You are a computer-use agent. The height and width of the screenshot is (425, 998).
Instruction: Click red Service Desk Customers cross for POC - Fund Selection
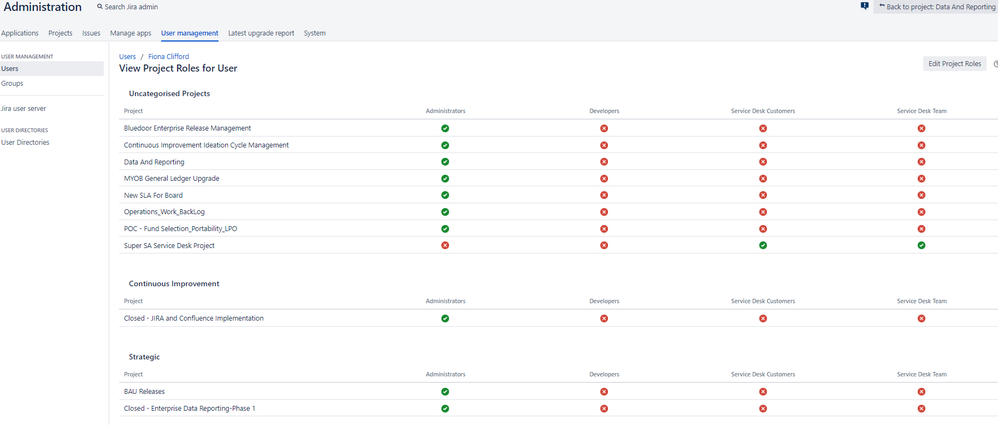[763, 228]
